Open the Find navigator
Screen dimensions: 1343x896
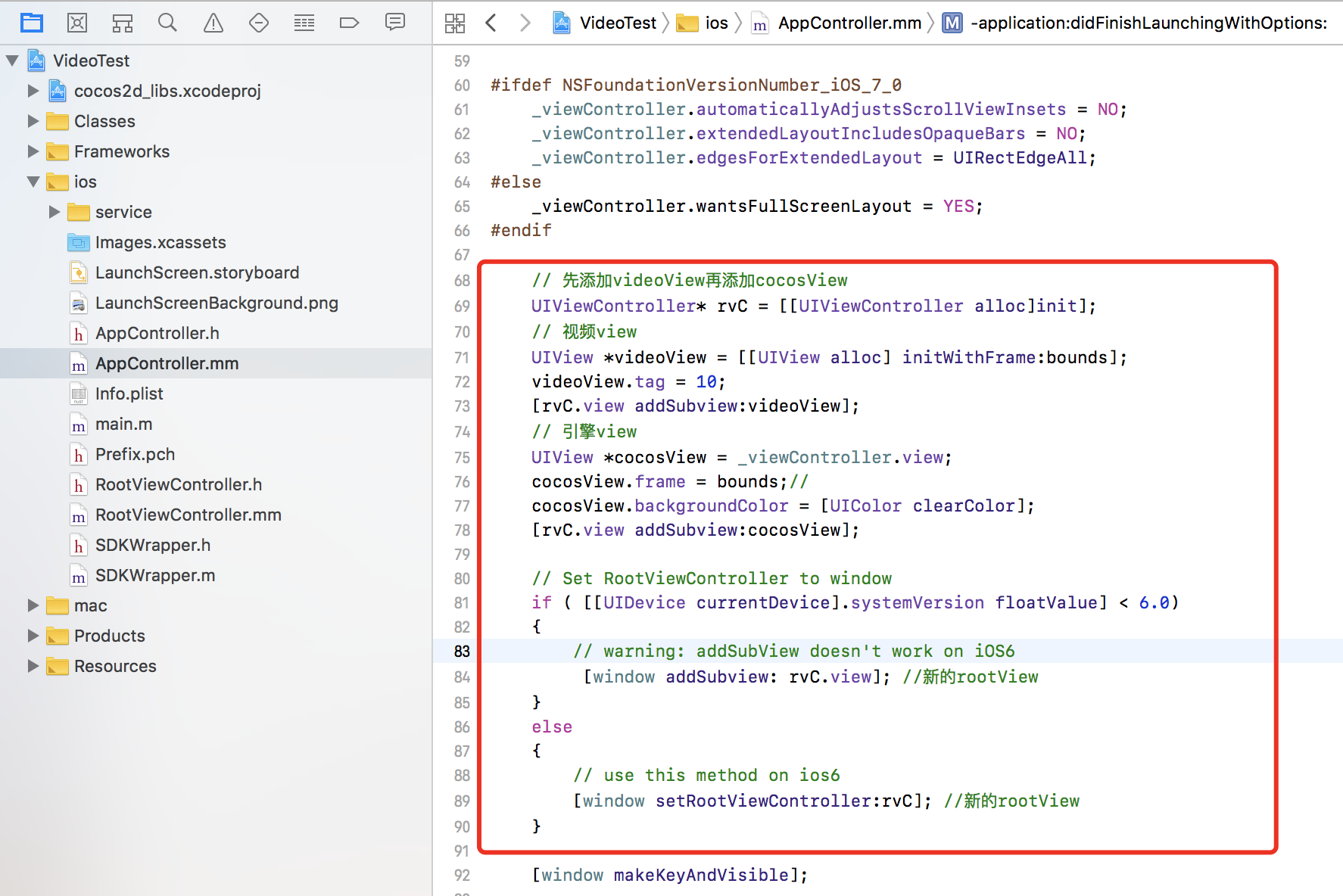point(167,23)
